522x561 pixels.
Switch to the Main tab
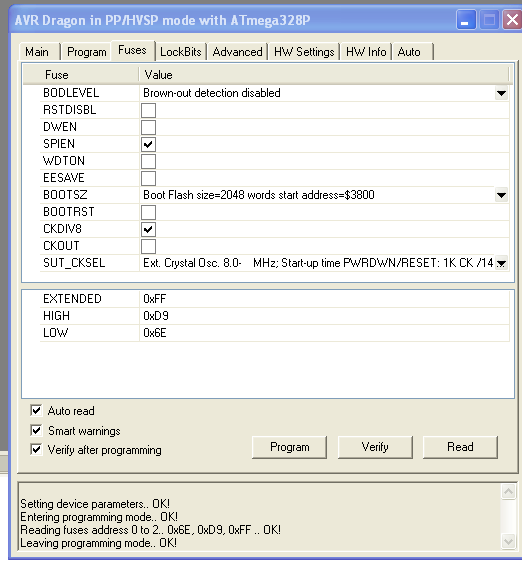[39, 52]
